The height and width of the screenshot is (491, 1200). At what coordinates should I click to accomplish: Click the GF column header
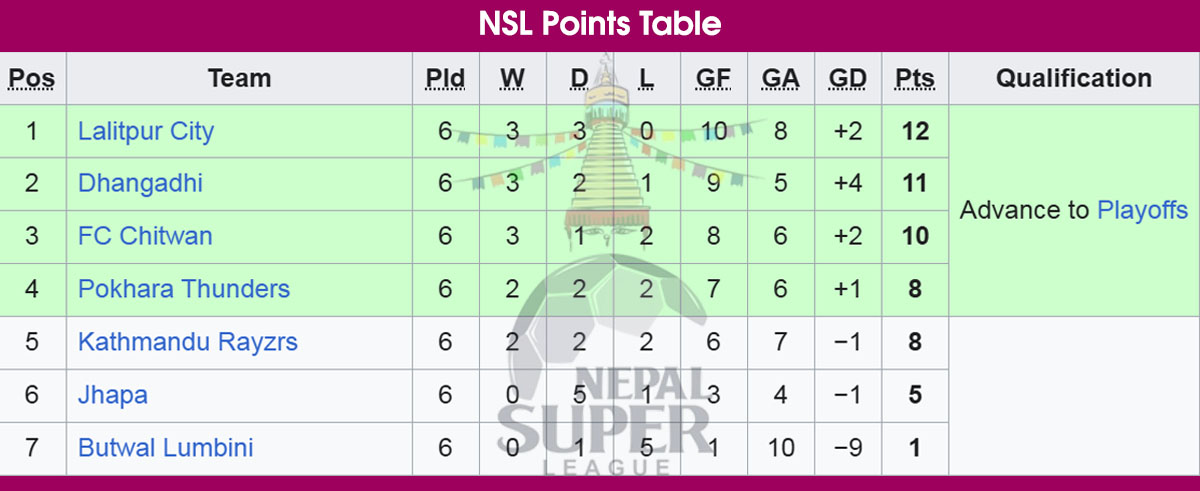(x=713, y=78)
